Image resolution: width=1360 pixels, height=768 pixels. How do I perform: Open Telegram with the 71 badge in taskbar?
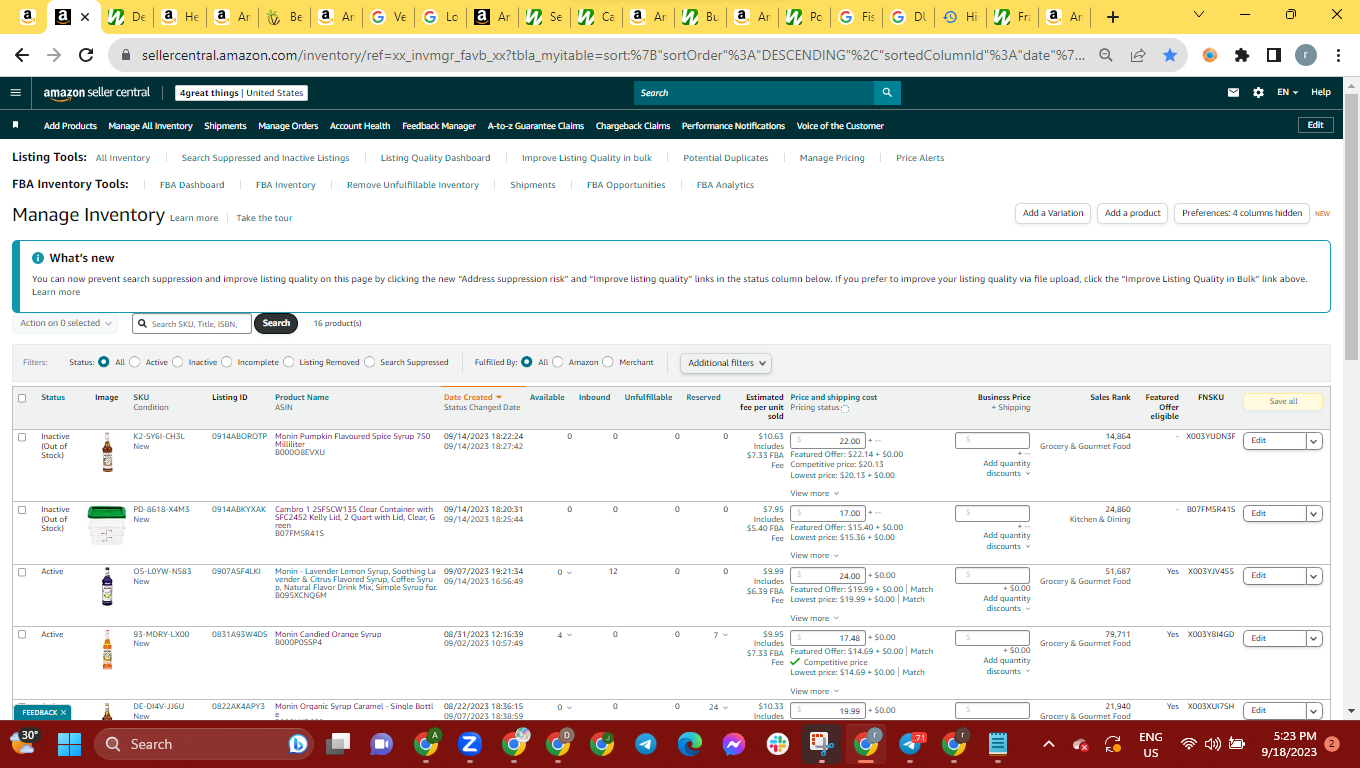click(x=910, y=744)
